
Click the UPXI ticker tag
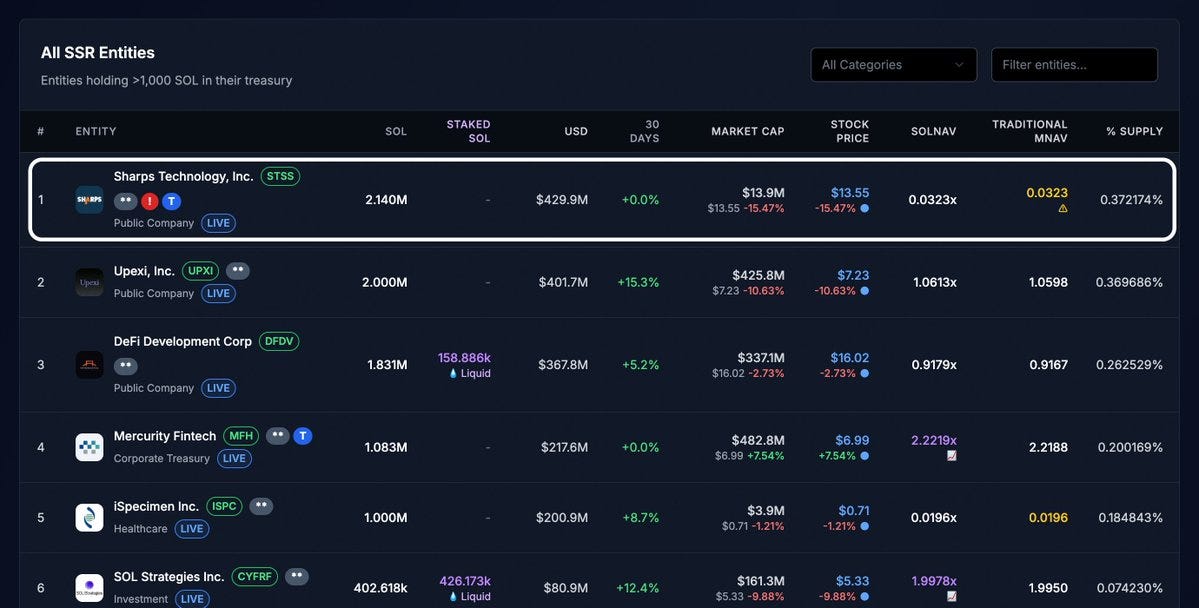coord(200,271)
